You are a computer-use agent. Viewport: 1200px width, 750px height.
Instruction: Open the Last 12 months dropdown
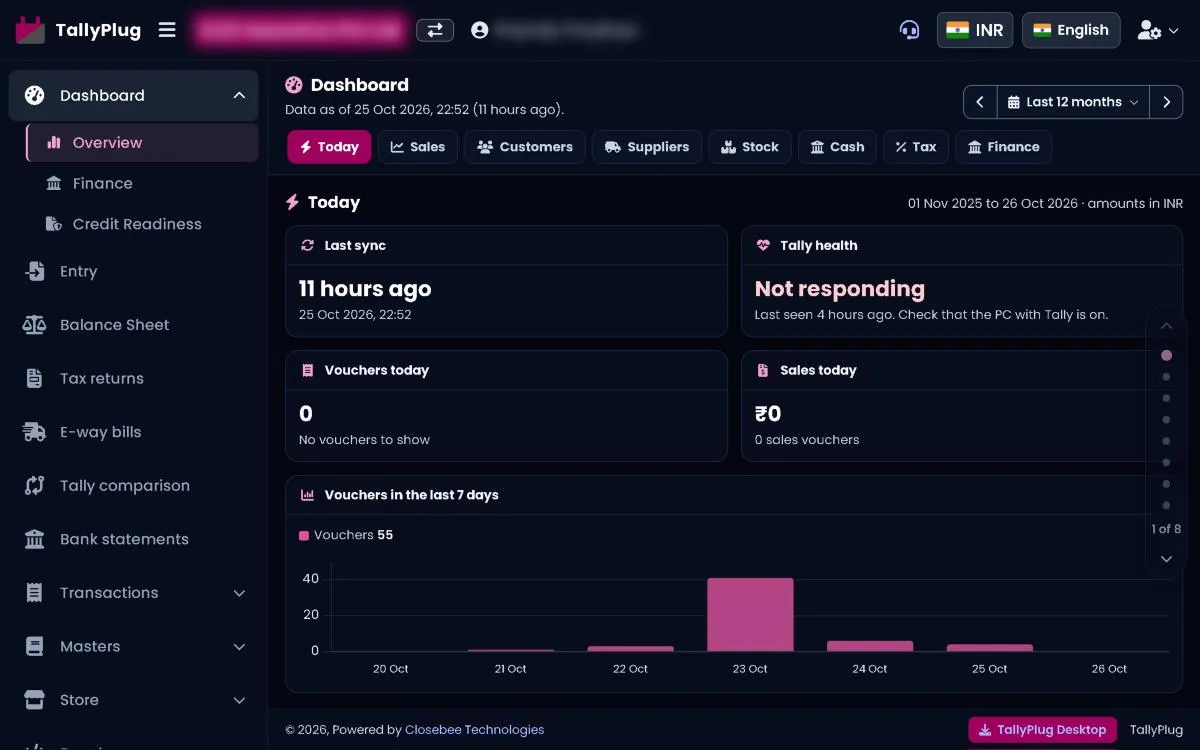1073,102
